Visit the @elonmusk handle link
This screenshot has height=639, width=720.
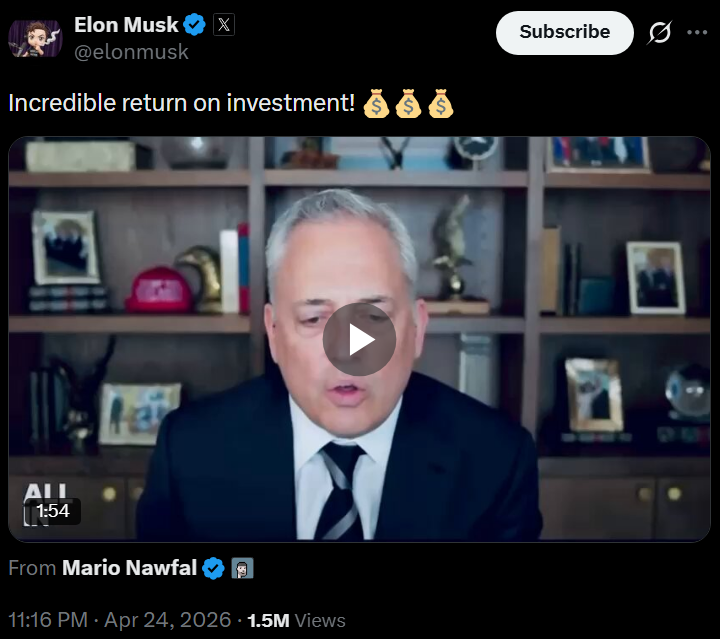(x=131, y=52)
